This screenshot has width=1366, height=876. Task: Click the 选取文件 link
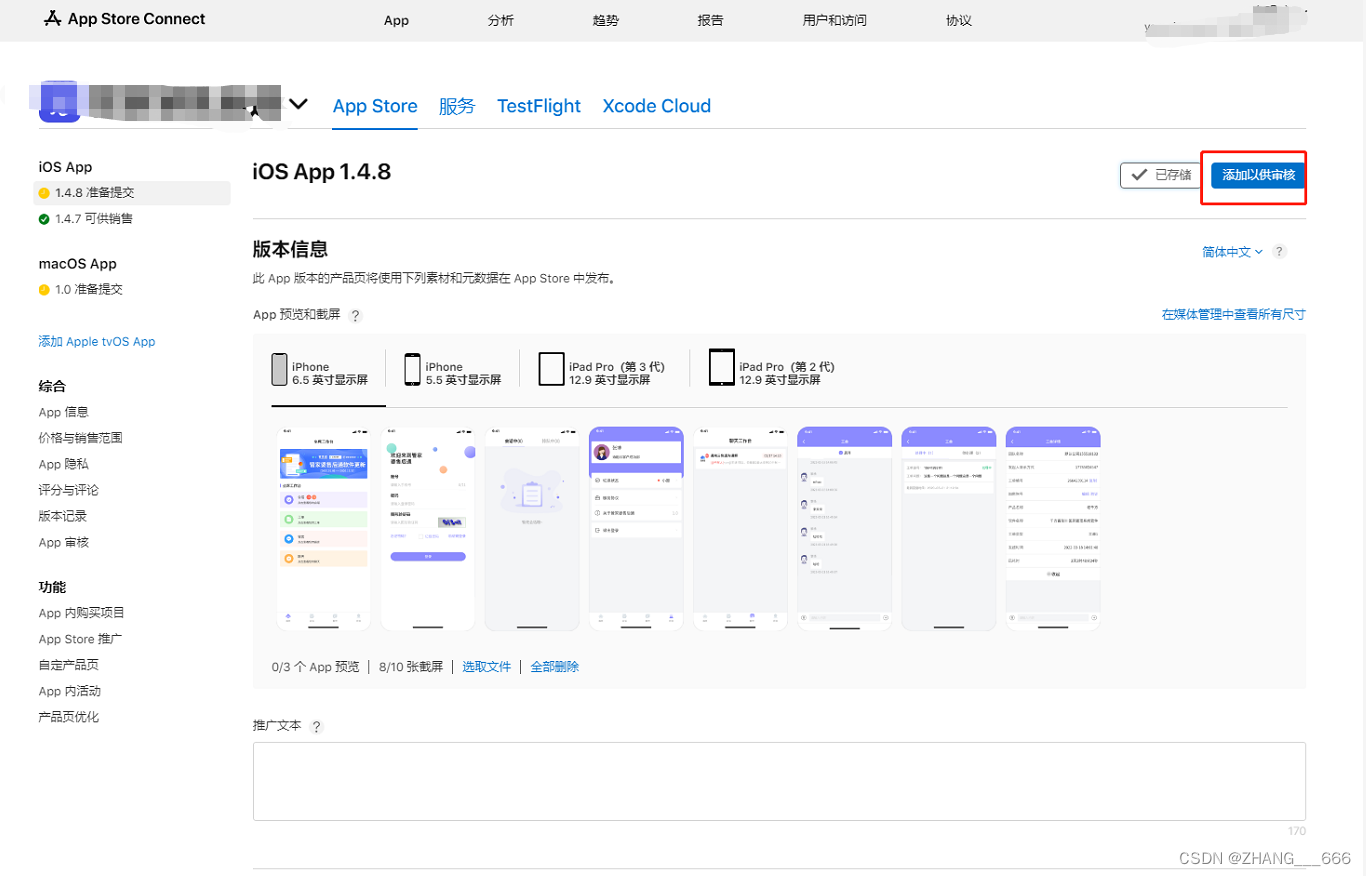pyautogui.click(x=487, y=666)
